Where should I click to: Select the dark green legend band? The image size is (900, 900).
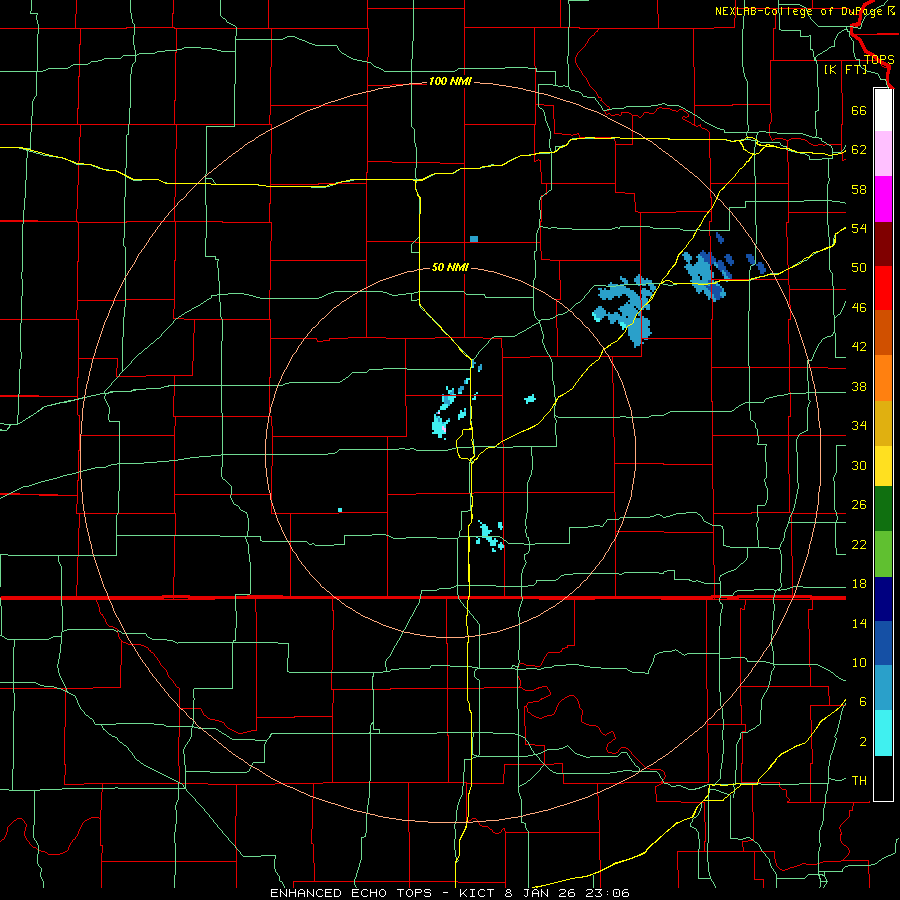883,509
